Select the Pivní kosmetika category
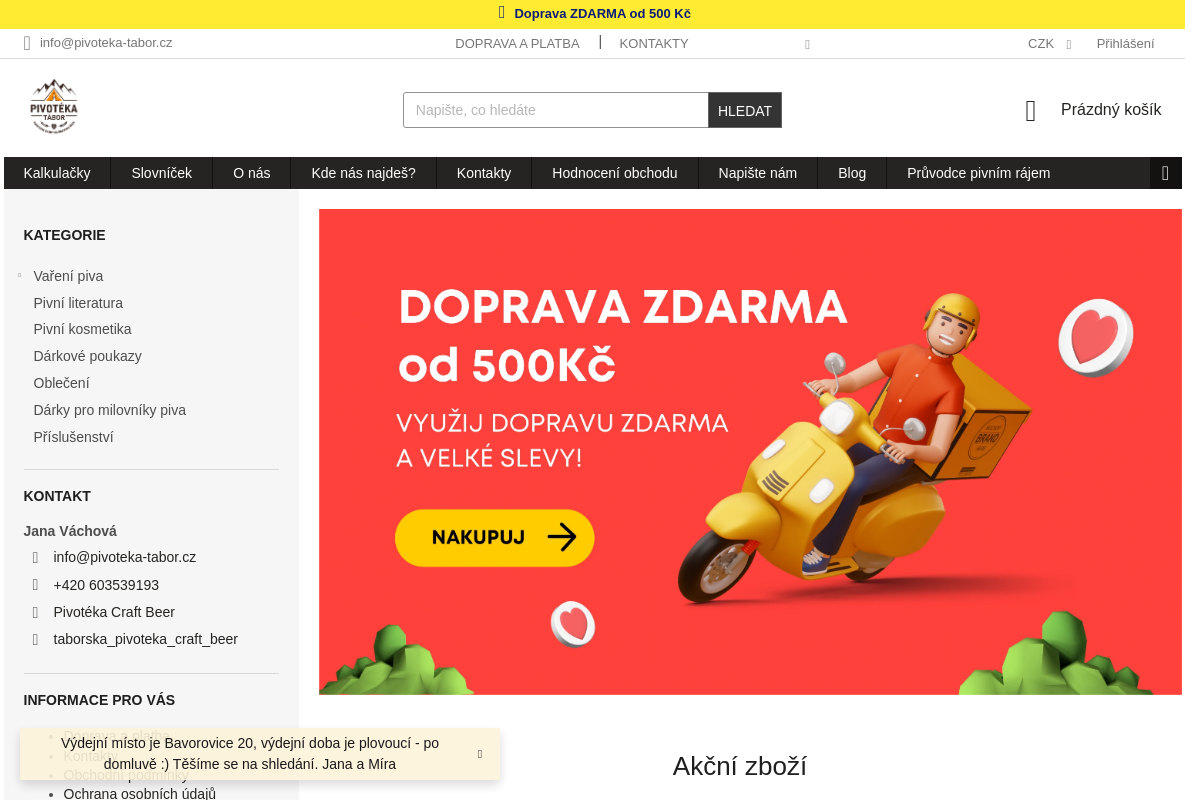 (82, 329)
